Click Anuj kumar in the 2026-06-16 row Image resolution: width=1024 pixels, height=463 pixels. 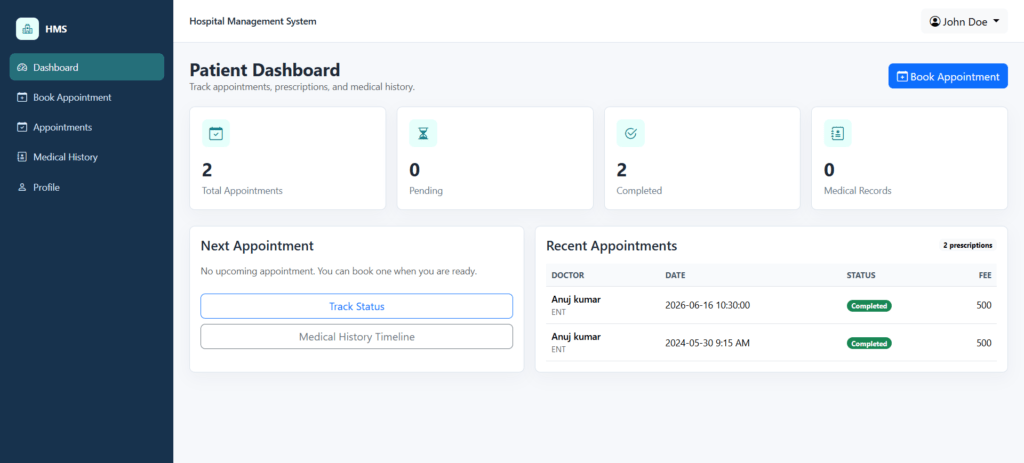[x=576, y=300]
